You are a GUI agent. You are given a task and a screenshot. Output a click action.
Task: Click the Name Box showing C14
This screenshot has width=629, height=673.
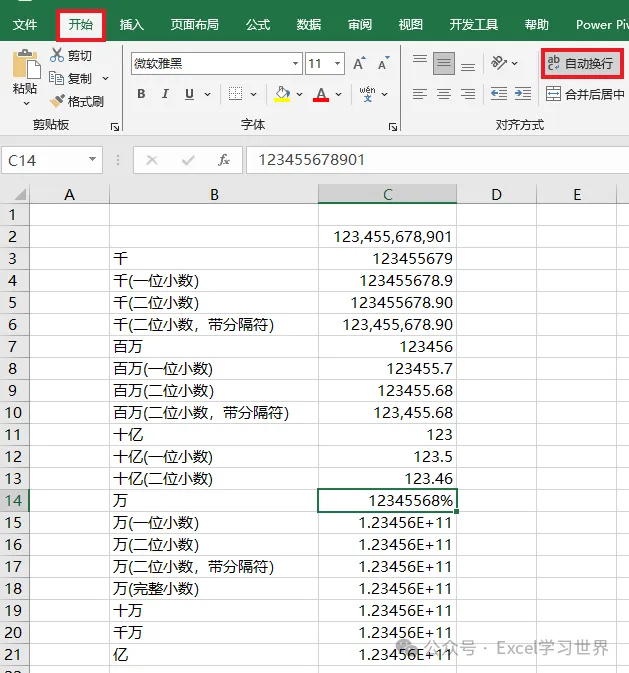(52, 160)
